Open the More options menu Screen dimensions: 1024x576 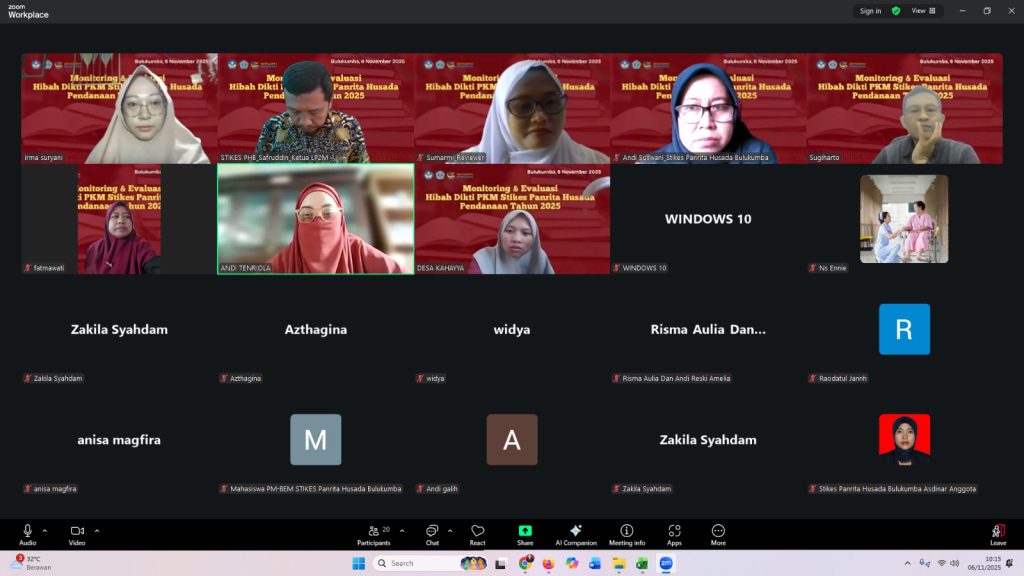[x=718, y=534]
